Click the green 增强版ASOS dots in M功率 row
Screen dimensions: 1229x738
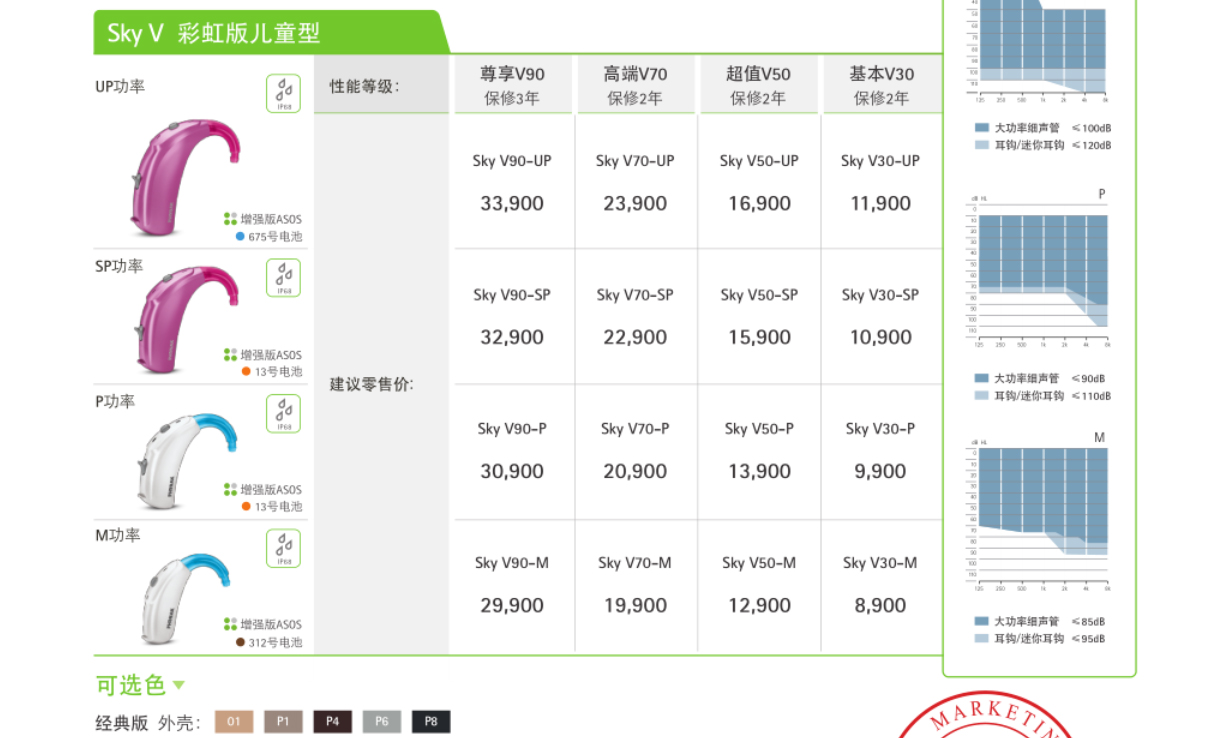(x=231, y=624)
